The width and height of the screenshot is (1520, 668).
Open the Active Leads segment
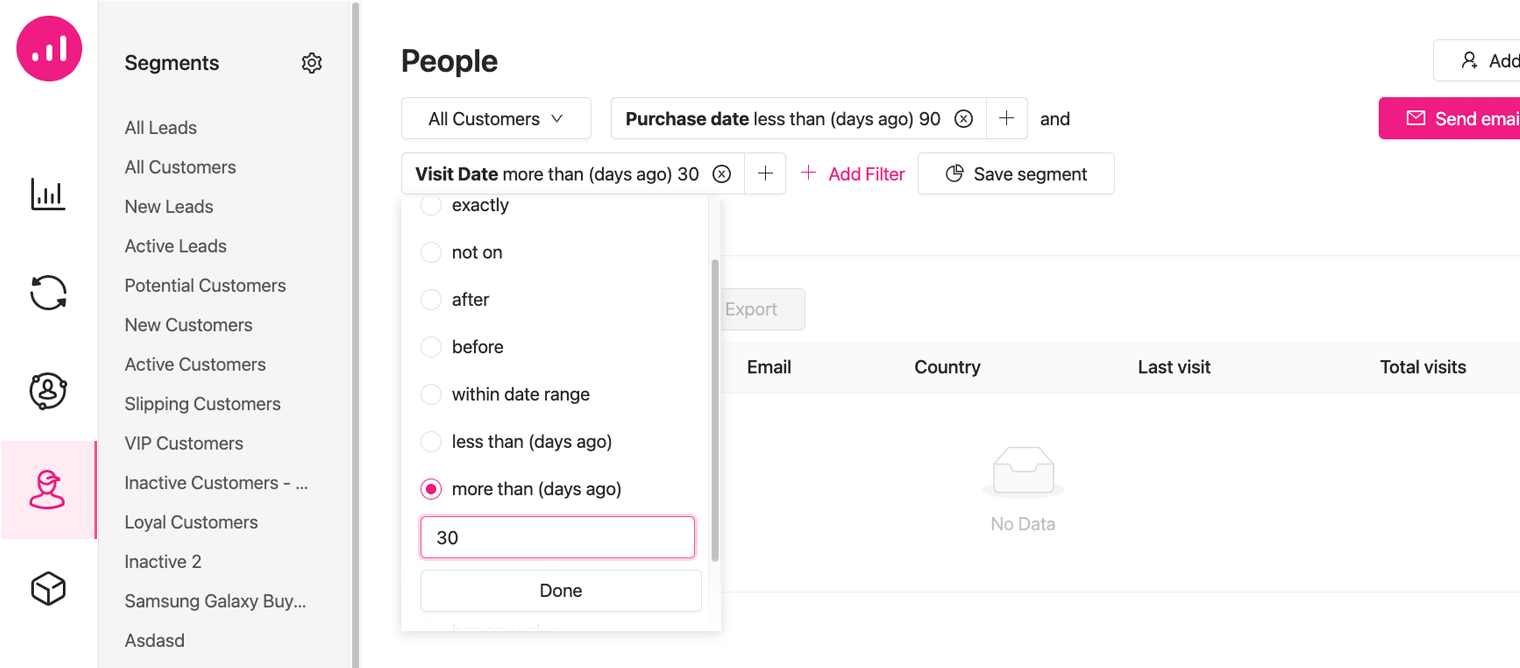[x=176, y=246]
